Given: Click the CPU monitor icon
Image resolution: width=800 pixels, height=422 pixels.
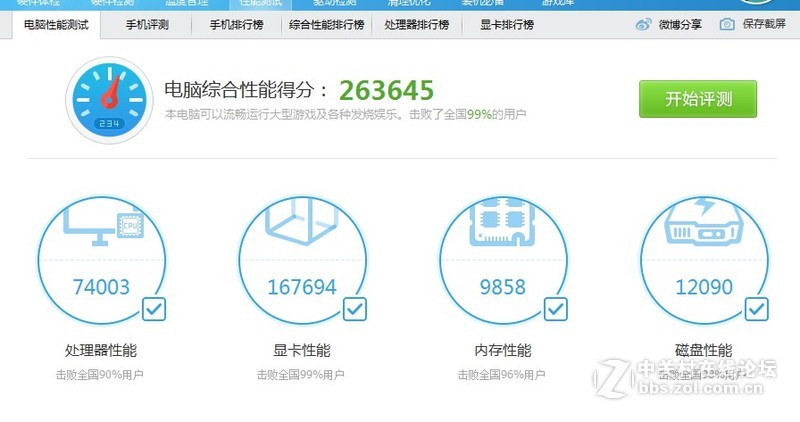Looking at the screenshot, I should 104,225.
